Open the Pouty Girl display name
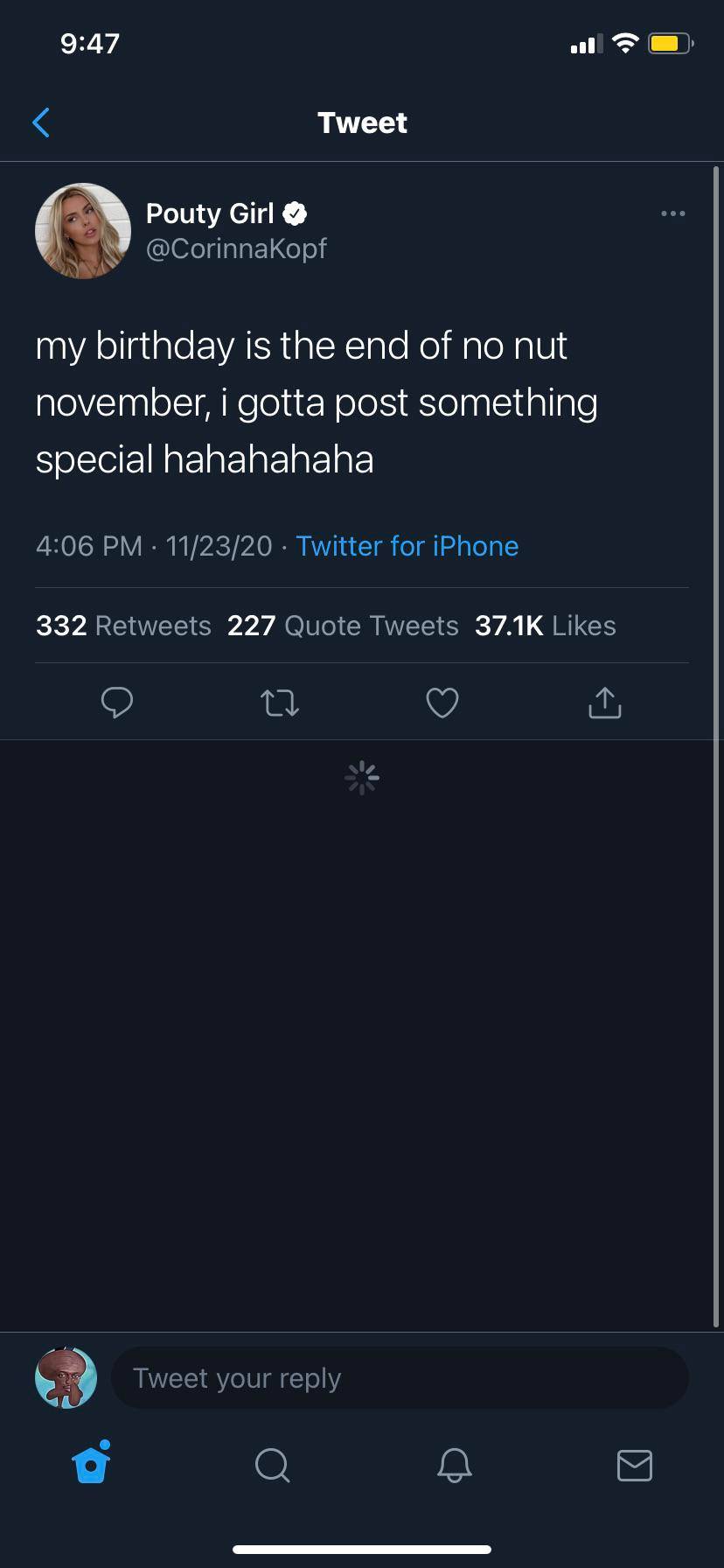 (210, 213)
